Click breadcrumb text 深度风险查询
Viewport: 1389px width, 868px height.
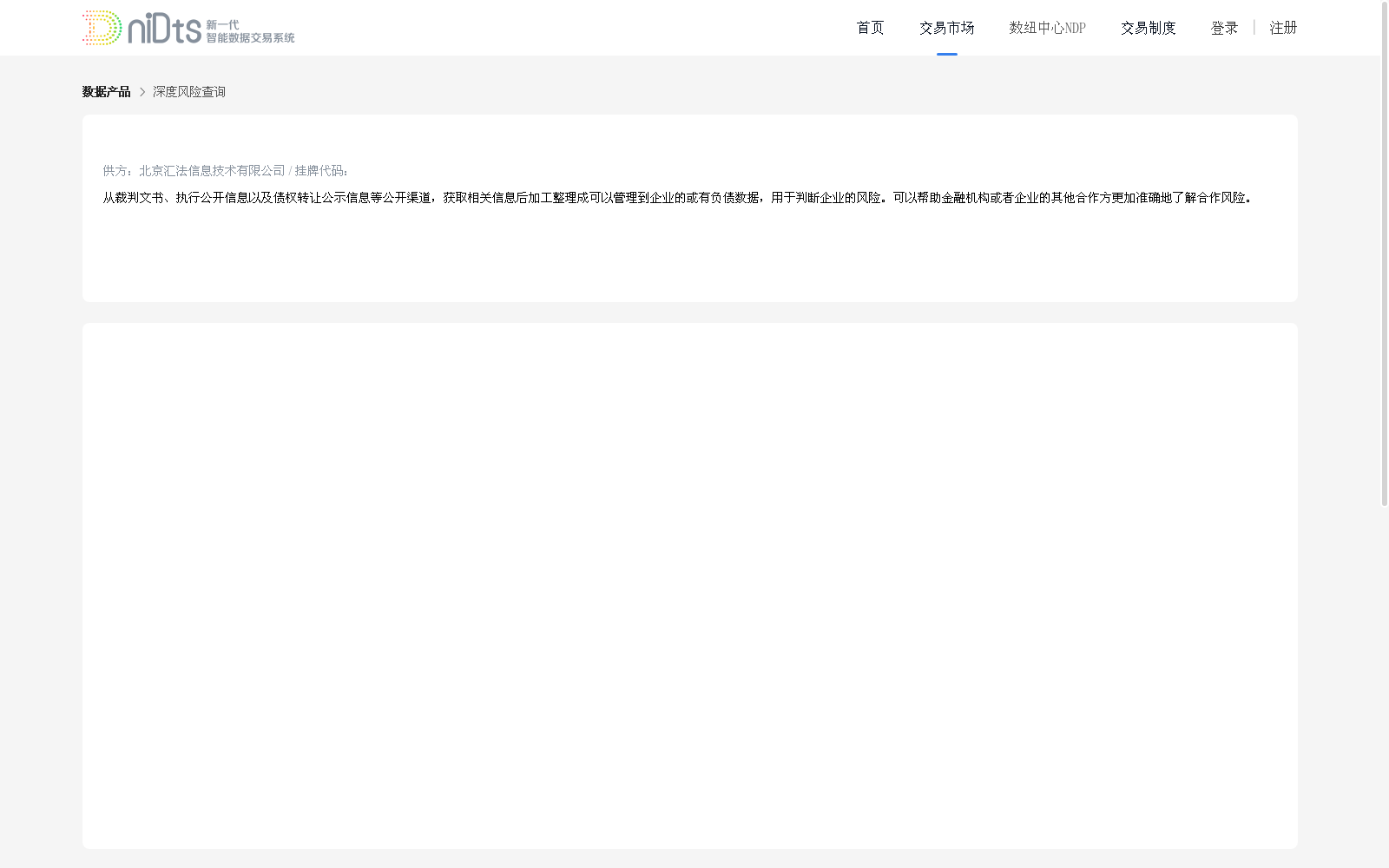[189, 92]
